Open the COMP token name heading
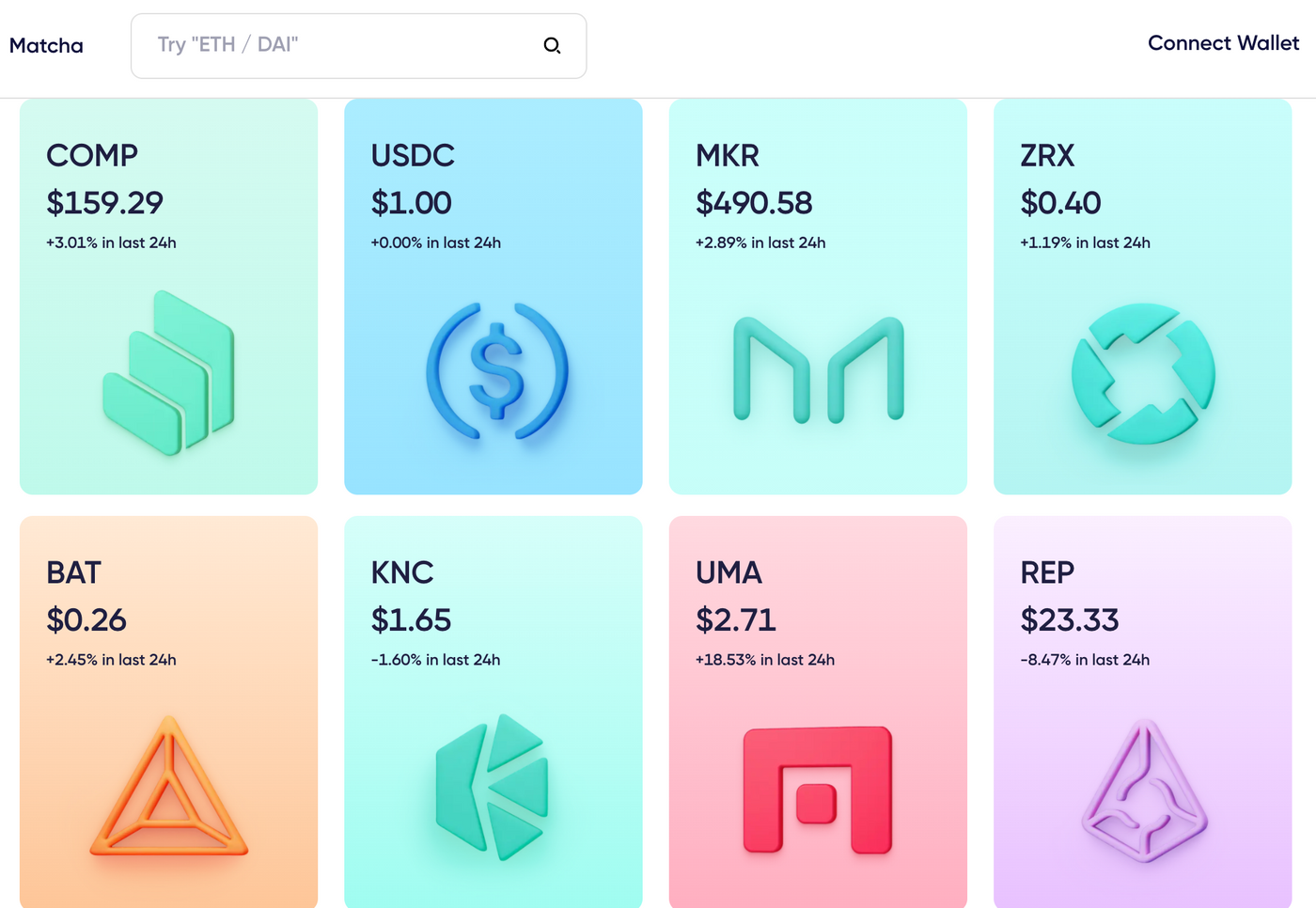 92,155
